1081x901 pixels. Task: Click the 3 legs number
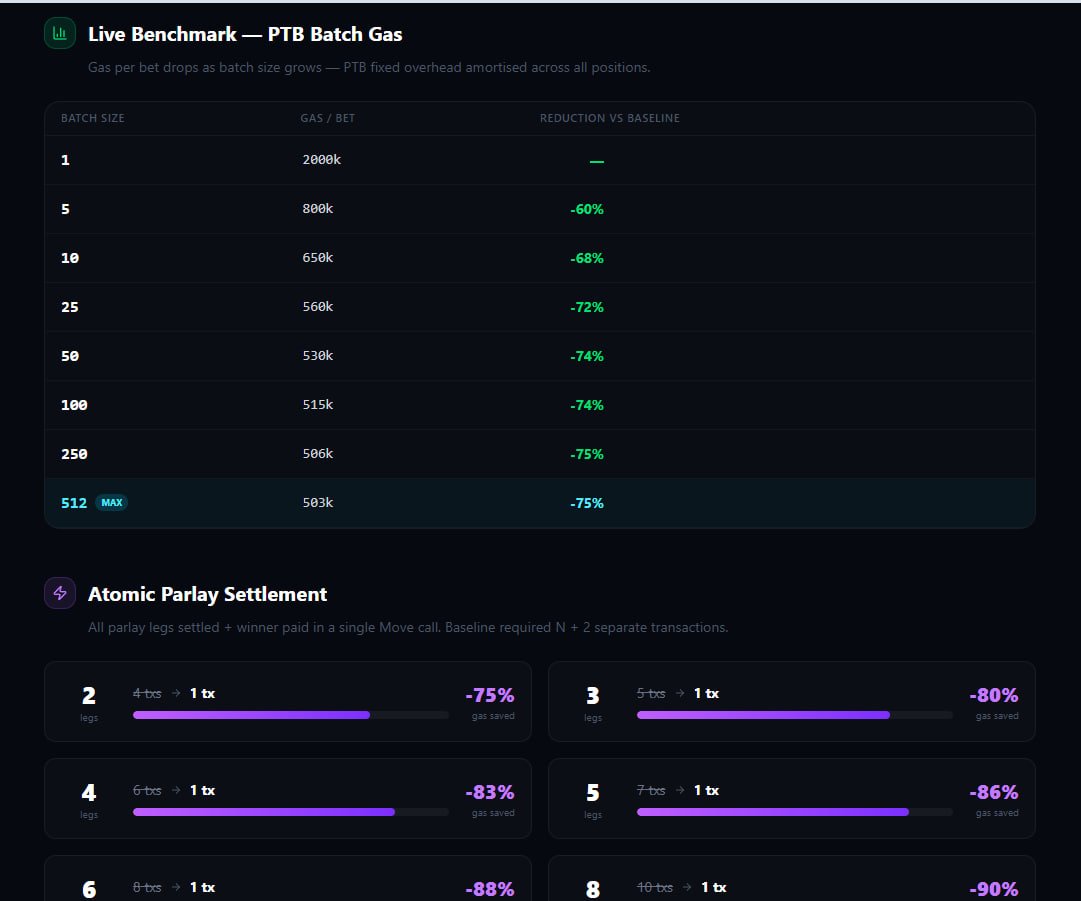pyautogui.click(x=593, y=696)
